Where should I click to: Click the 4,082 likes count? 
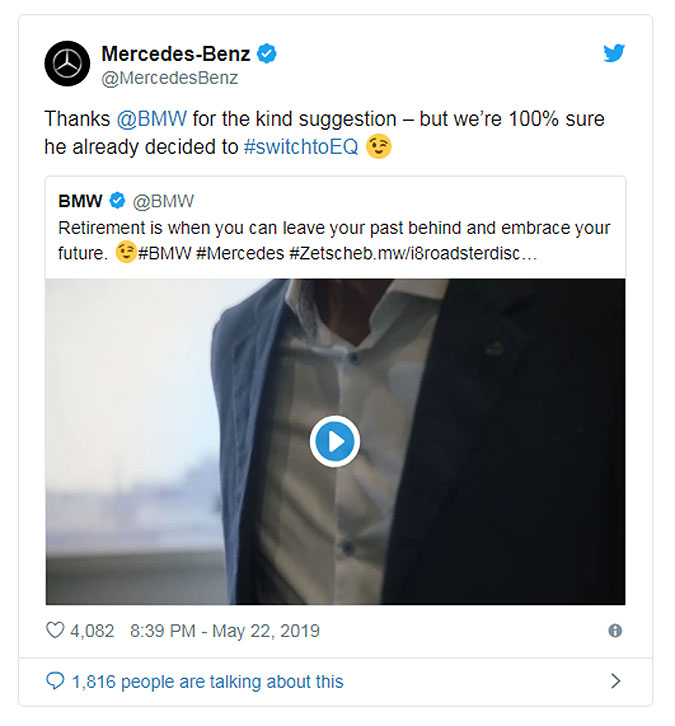[x=92, y=631]
